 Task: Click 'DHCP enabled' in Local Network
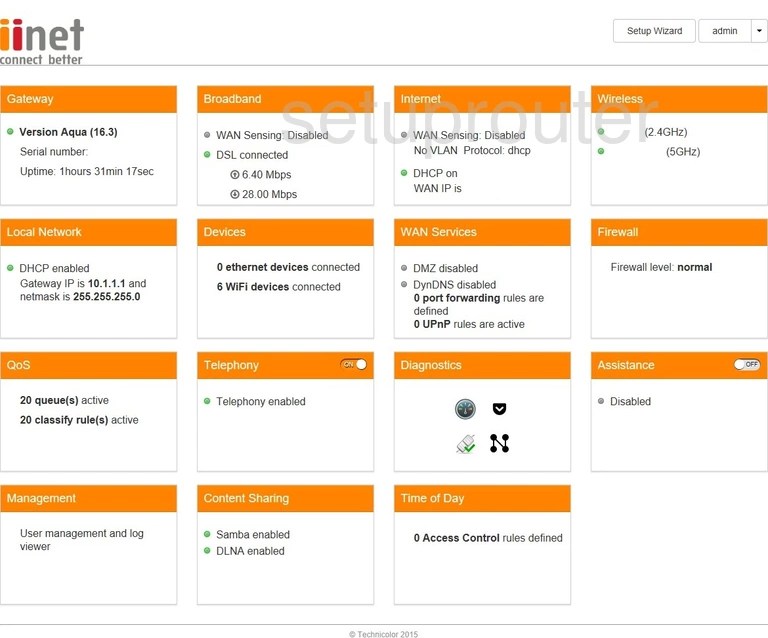click(54, 268)
